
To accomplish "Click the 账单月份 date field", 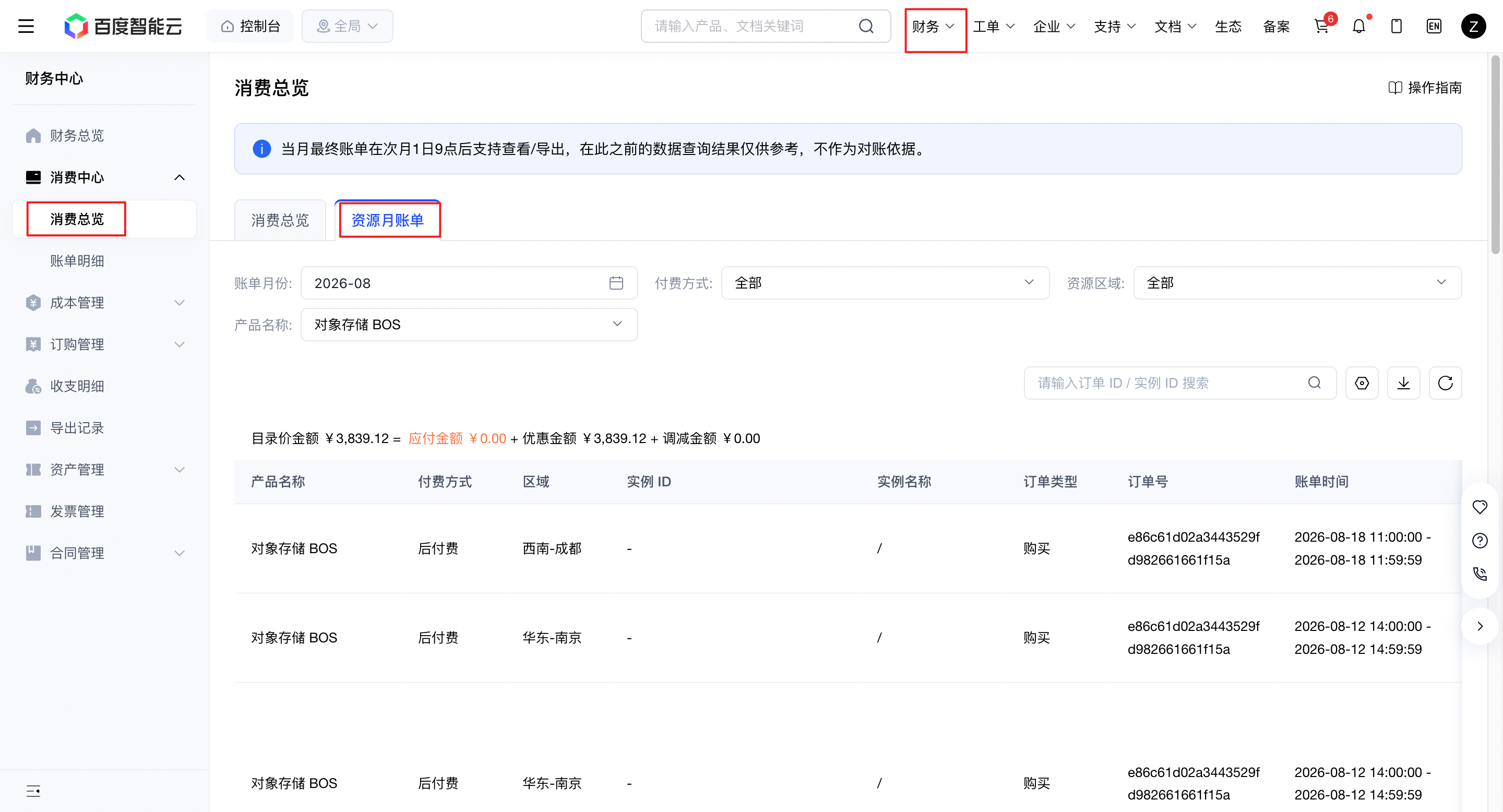I will tap(469, 283).
